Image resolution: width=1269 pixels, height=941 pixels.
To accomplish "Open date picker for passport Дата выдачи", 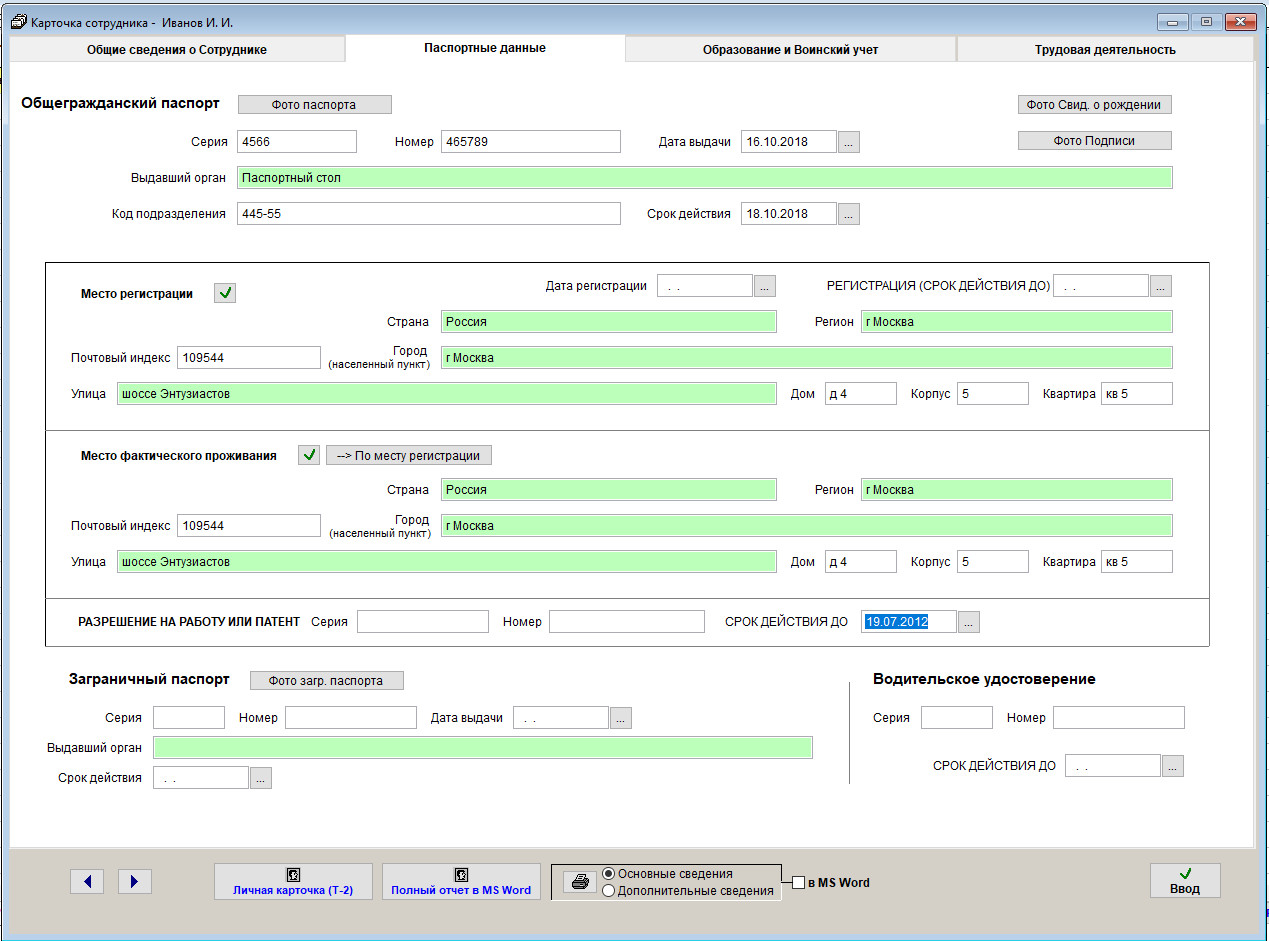I will [848, 142].
